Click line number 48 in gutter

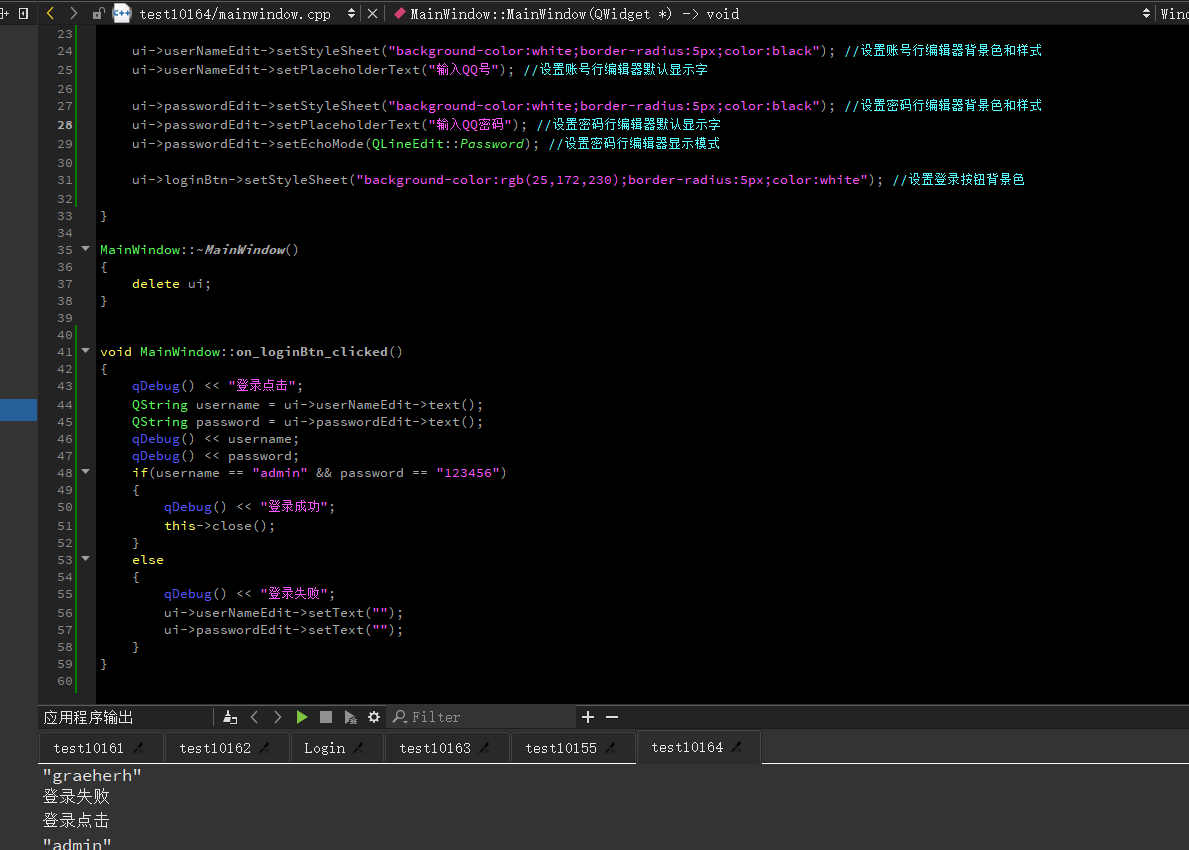(x=65, y=473)
